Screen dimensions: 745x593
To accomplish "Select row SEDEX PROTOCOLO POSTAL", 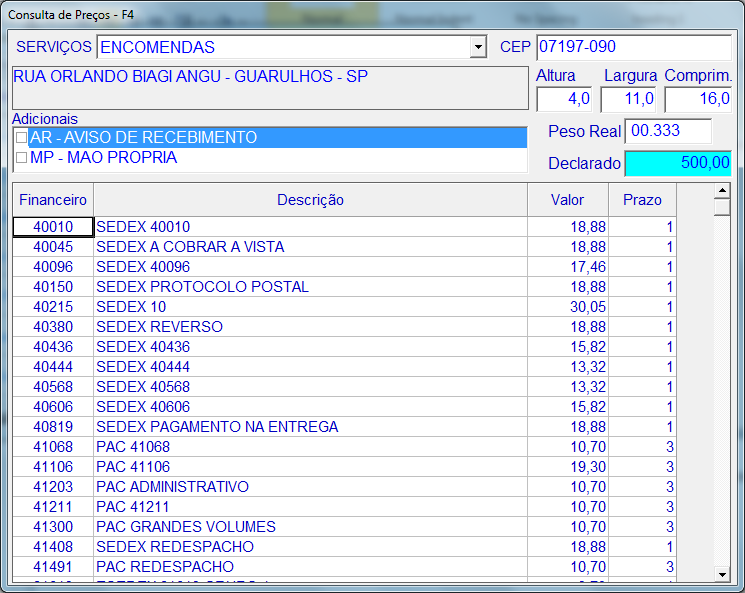I will point(344,287).
